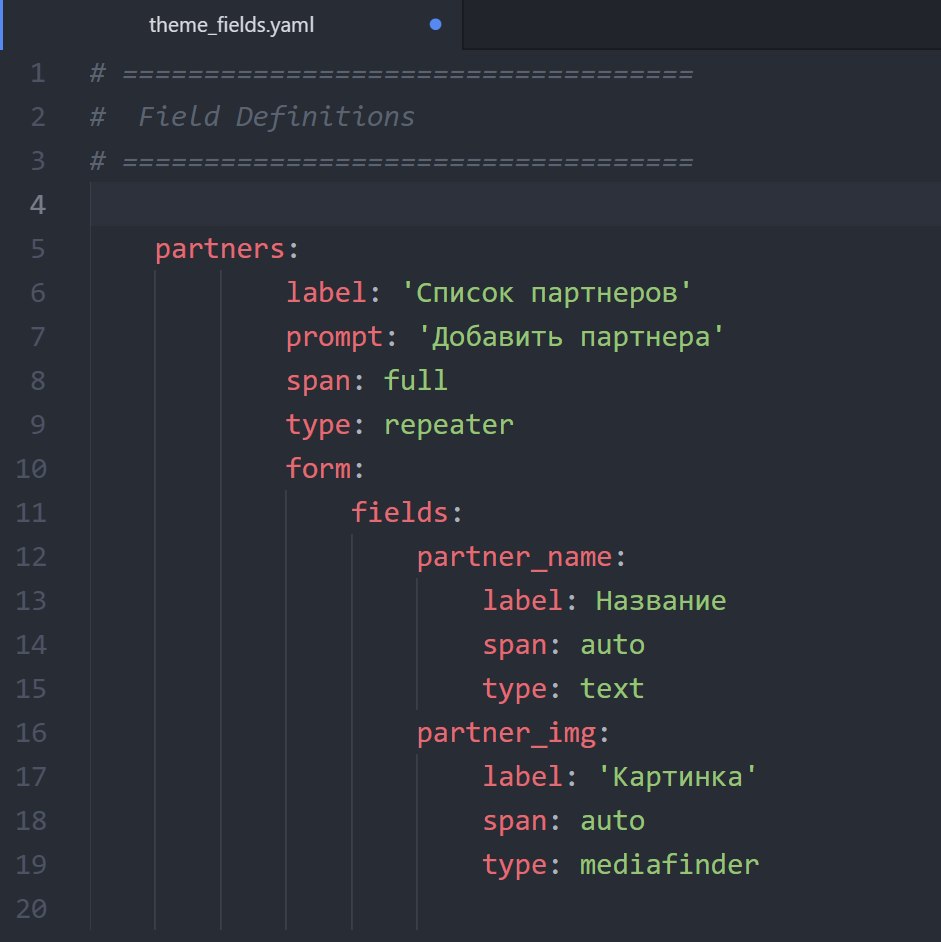The image size is (941, 942).
Task: Click the 'type' key on line 19
Action: (514, 865)
